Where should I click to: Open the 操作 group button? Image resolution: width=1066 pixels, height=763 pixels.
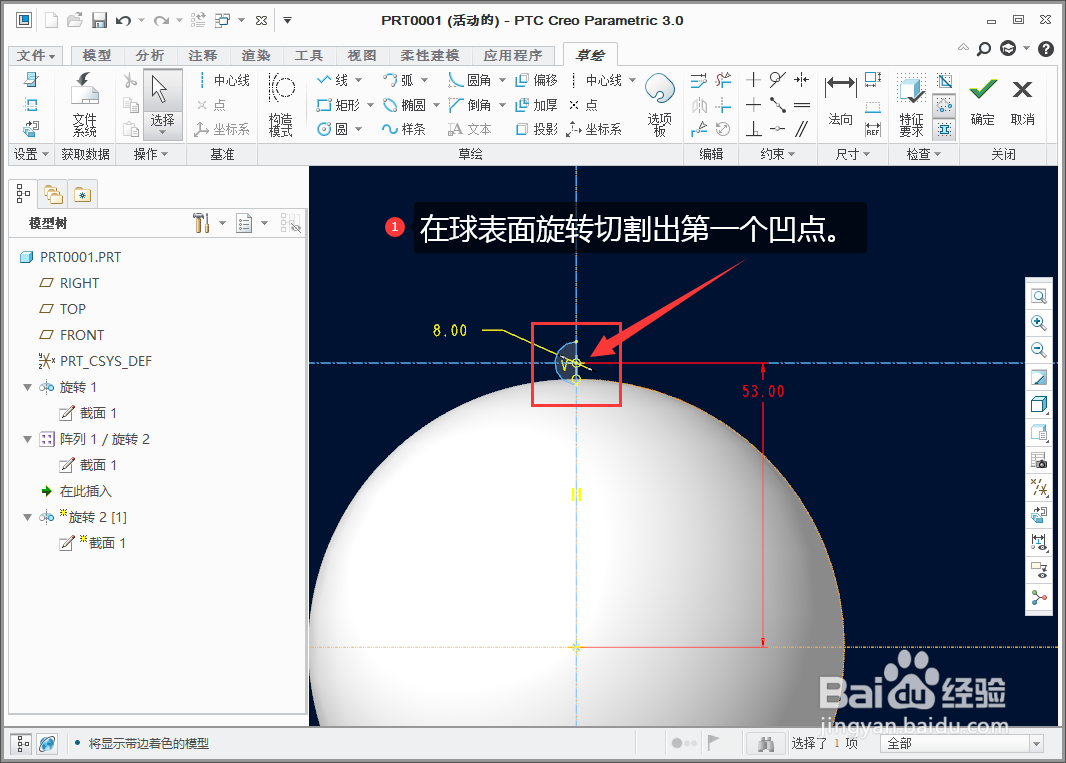(x=150, y=154)
